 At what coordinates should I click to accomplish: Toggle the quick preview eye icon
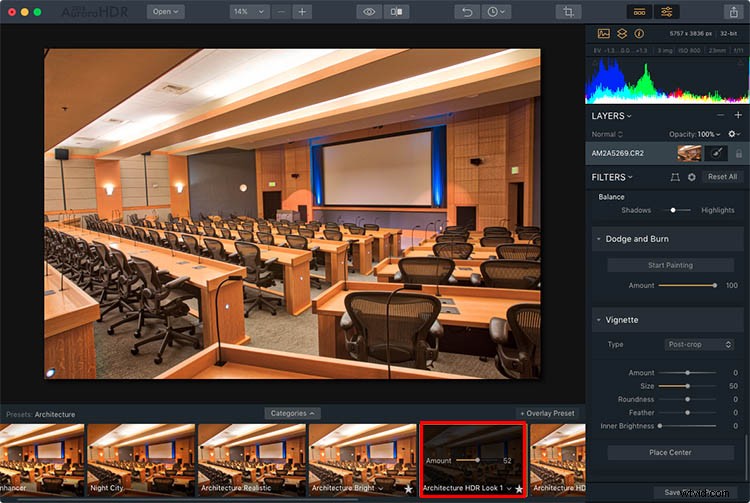click(369, 11)
